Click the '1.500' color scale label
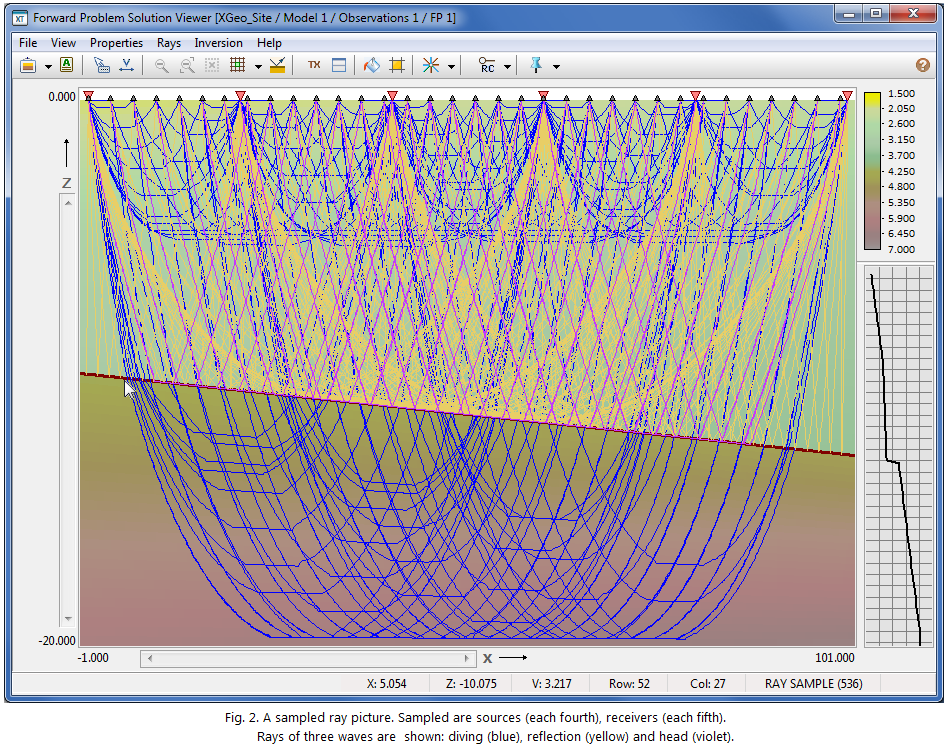This screenshot has width=948, height=755. tap(901, 94)
